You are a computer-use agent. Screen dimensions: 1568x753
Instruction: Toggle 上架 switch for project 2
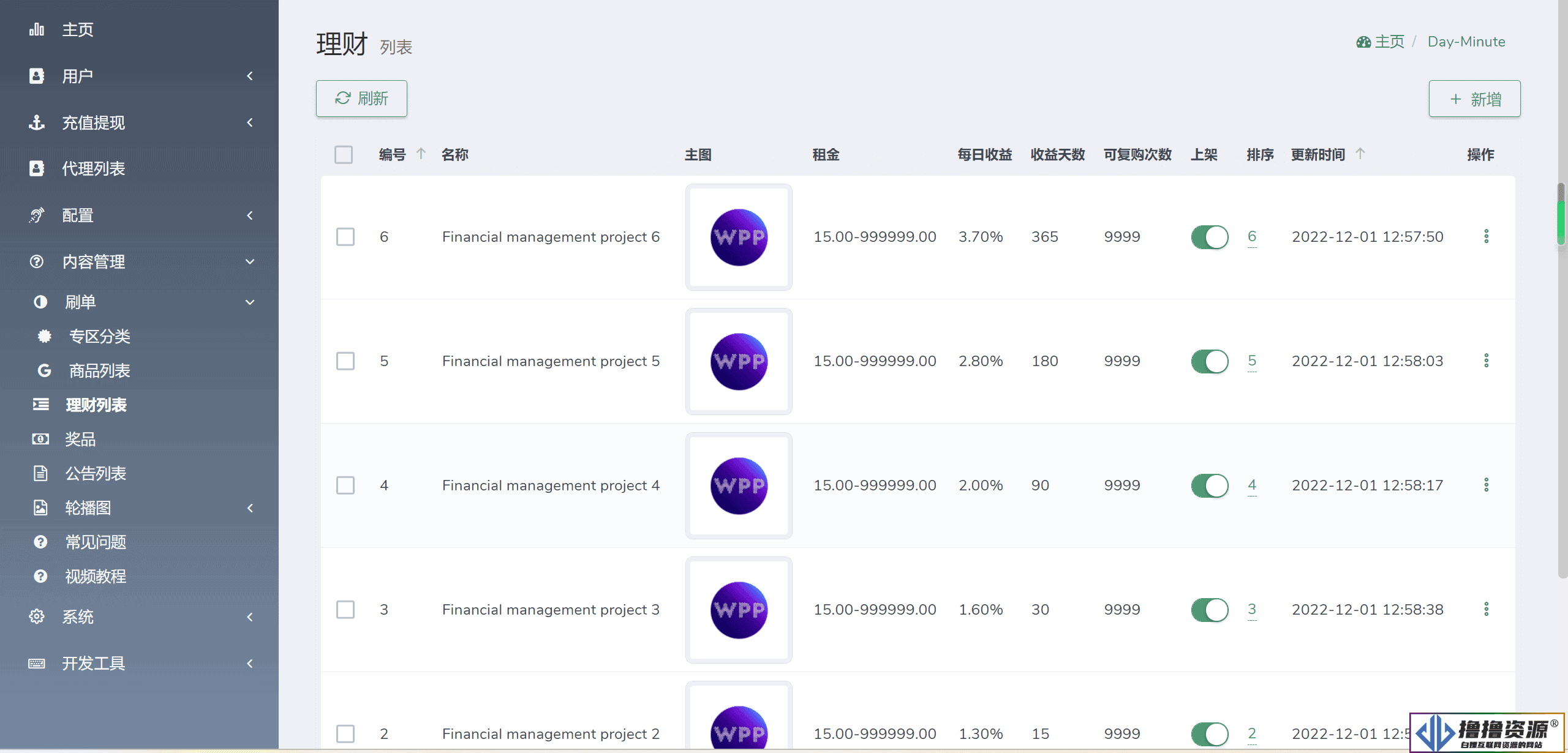click(1210, 734)
